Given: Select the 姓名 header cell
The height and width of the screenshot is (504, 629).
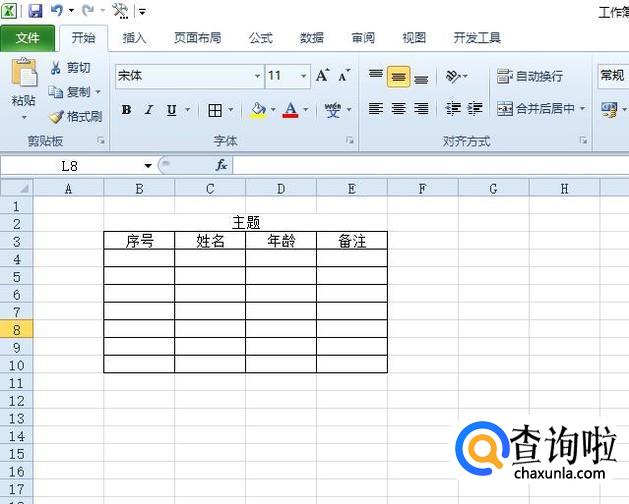Looking at the screenshot, I should point(210,241).
